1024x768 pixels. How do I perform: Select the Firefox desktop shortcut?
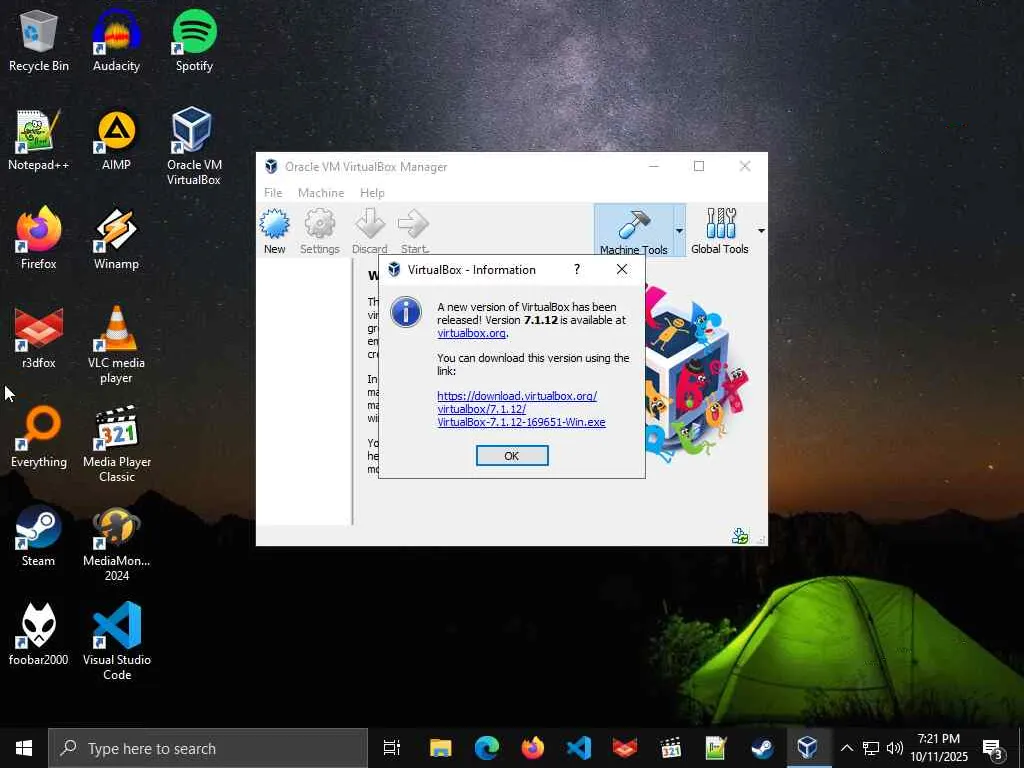[x=39, y=239]
